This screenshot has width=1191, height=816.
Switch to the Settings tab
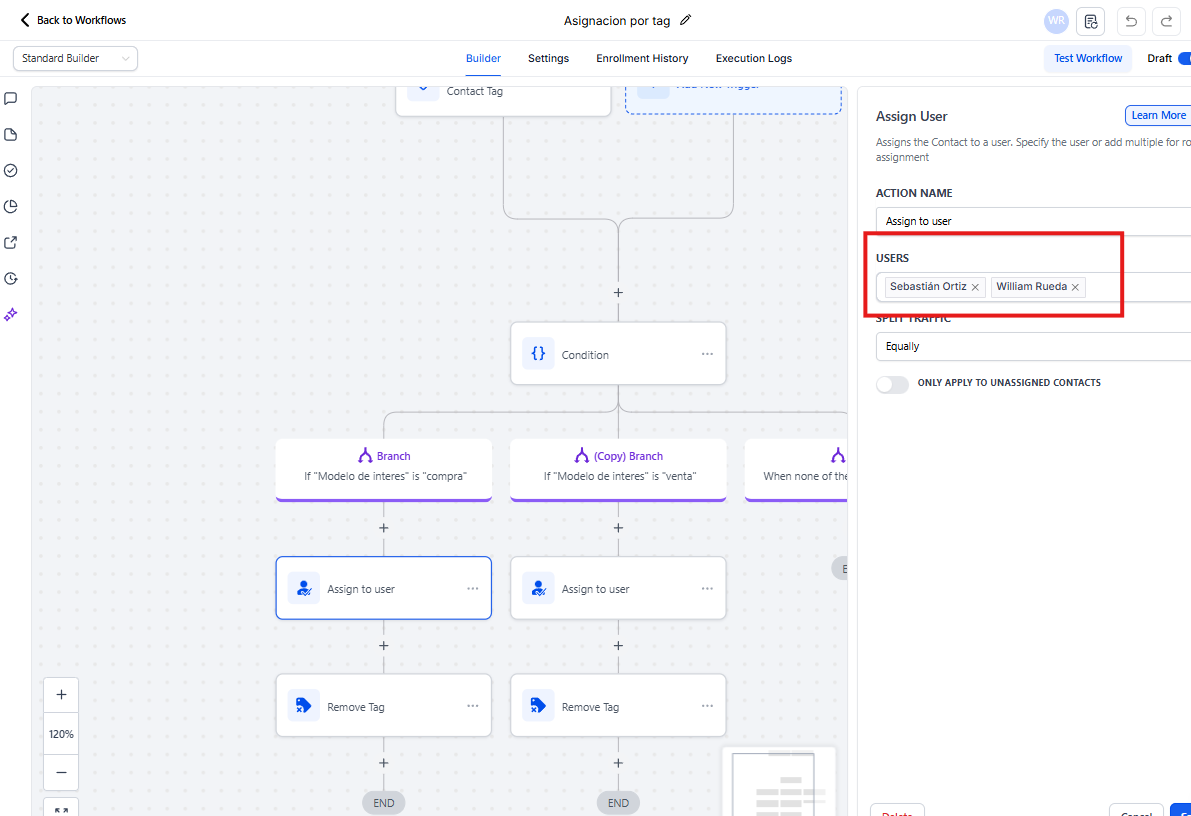pyautogui.click(x=548, y=59)
